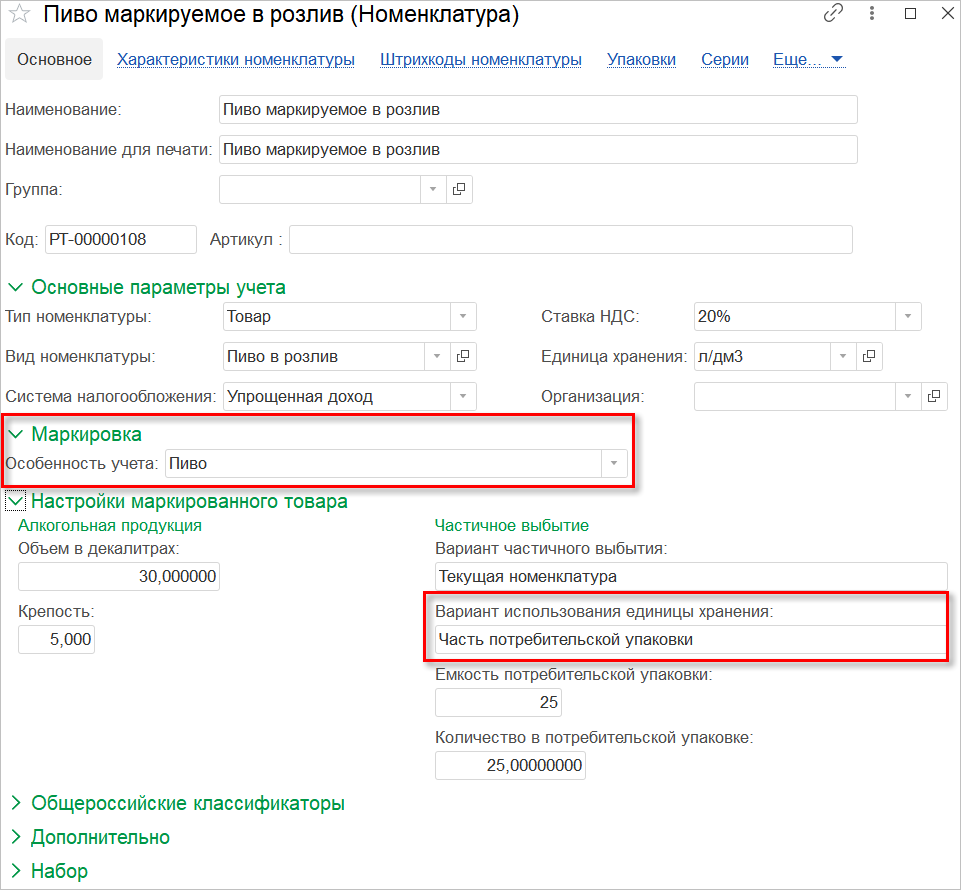This screenshot has width=961, height=890.
Task: Add form to favorites with star icon
Action: 19,15
